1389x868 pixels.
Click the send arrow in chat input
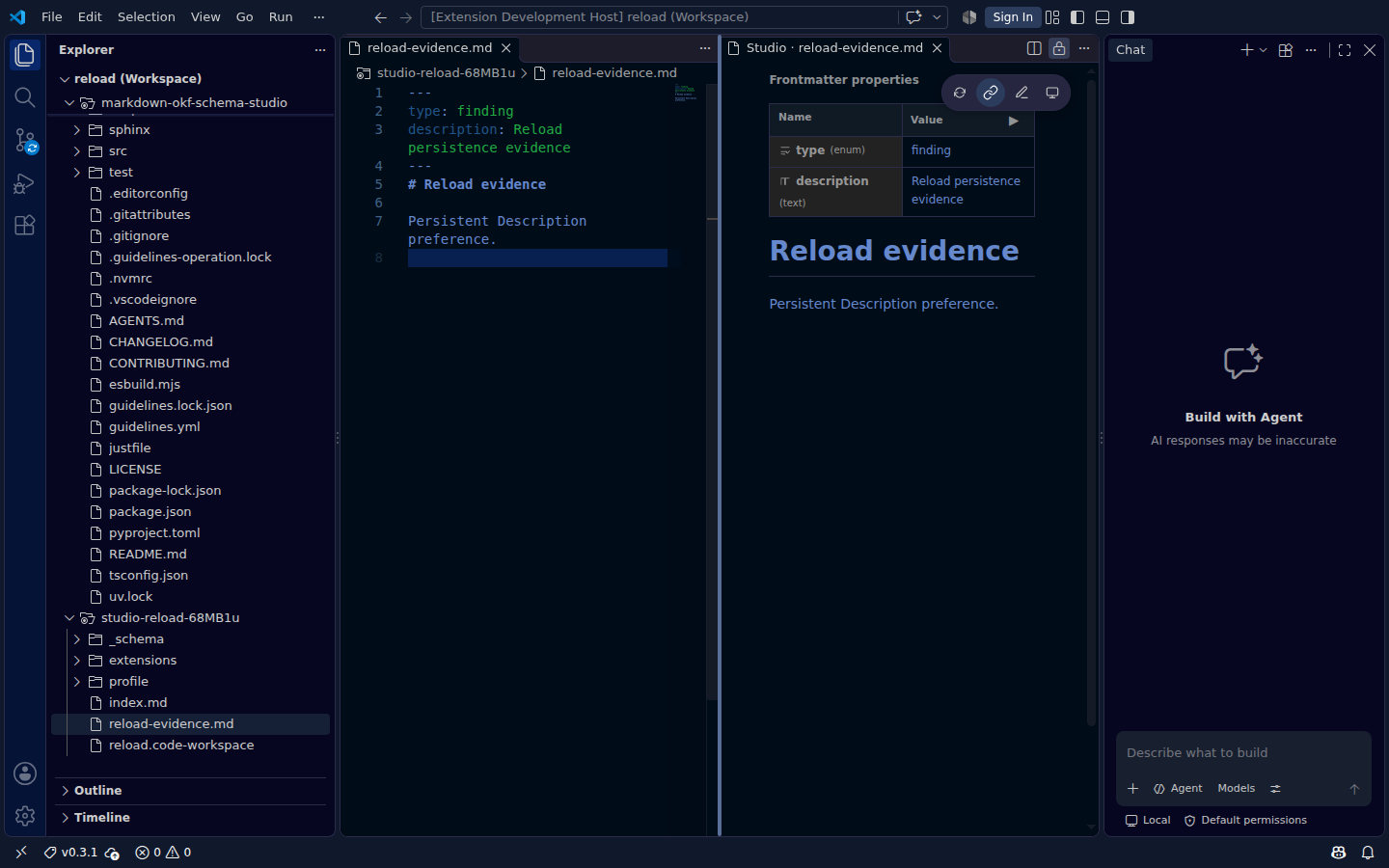[1354, 789]
